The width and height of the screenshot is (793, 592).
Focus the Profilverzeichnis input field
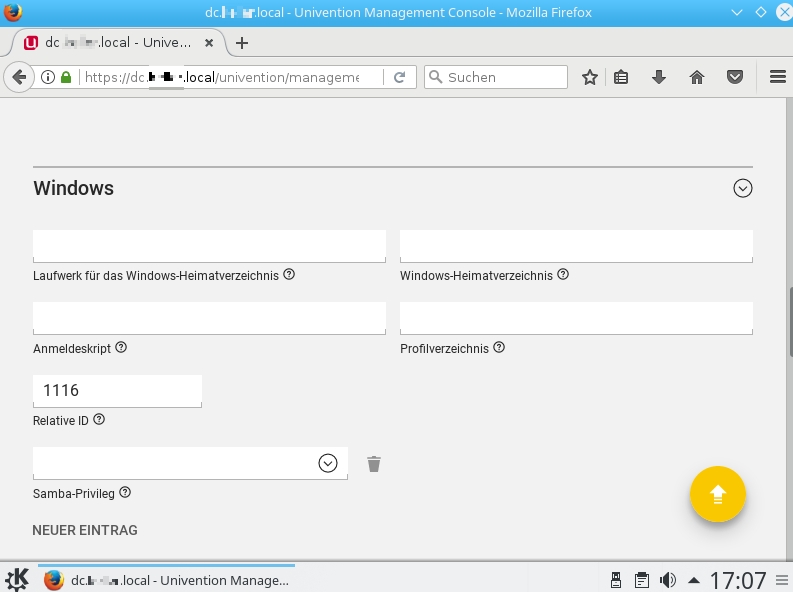pyautogui.click(x=576, y=318)
